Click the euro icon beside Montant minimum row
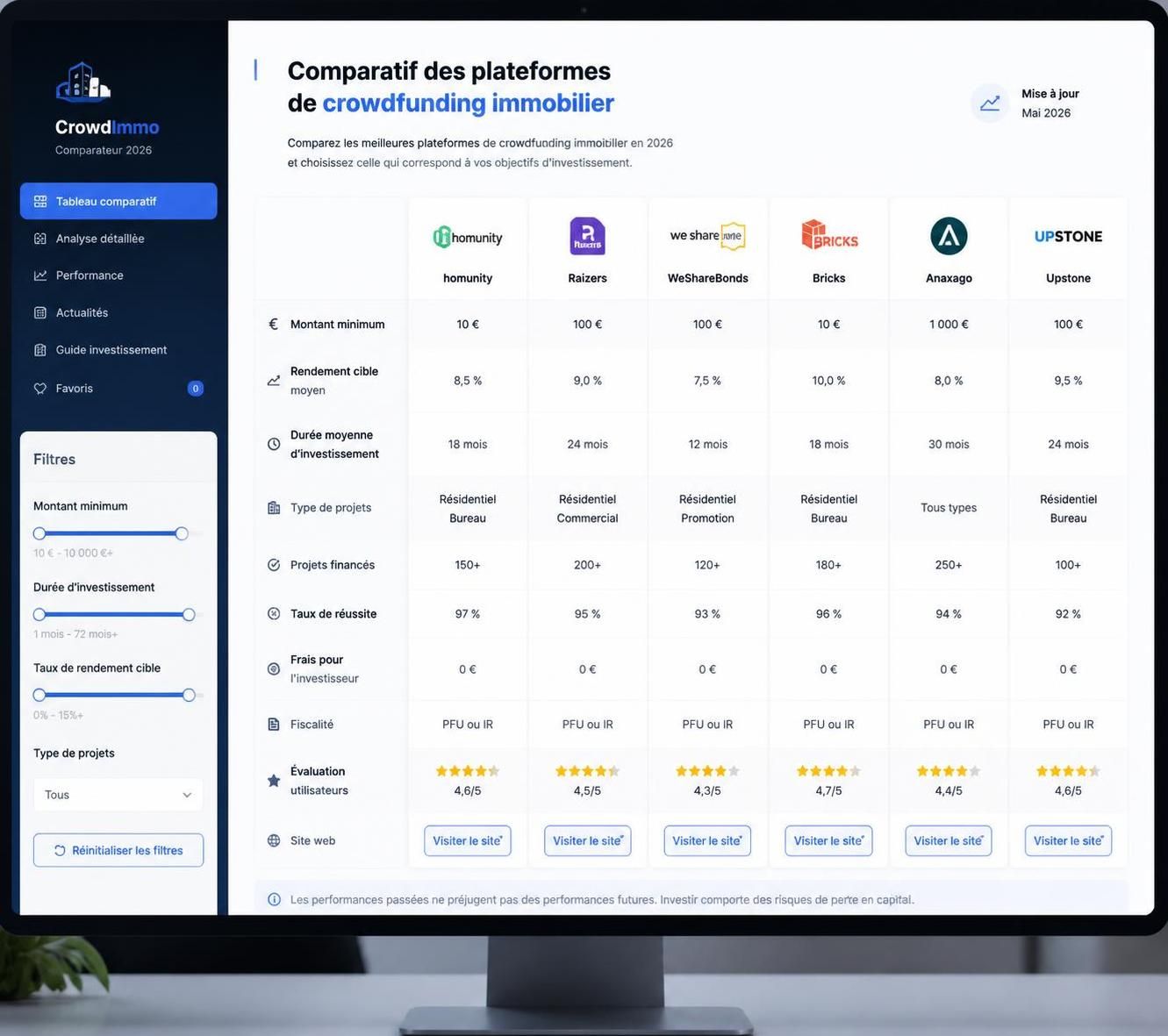The image size is (1168, 1036). [273, 324]
